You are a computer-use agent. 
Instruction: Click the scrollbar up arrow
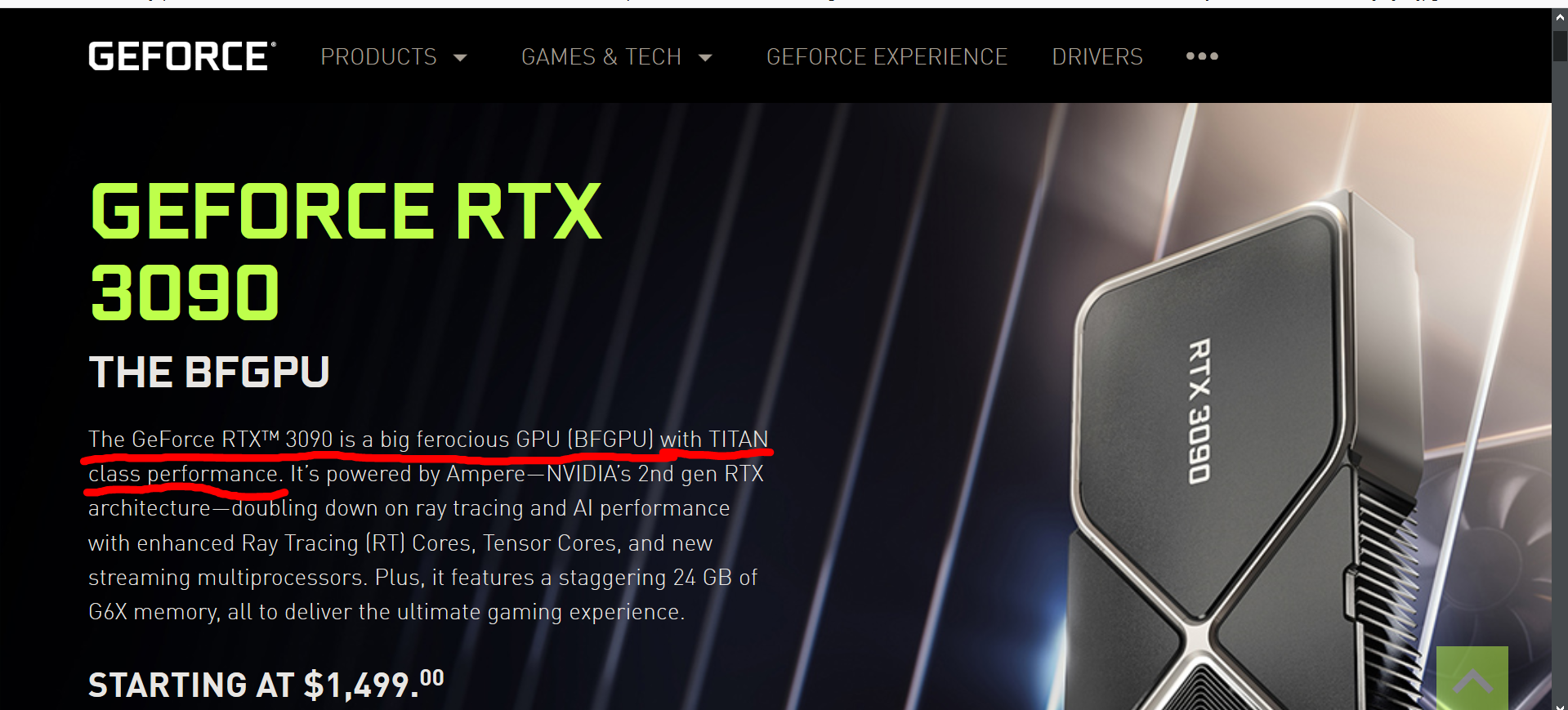click(1560, 17)
